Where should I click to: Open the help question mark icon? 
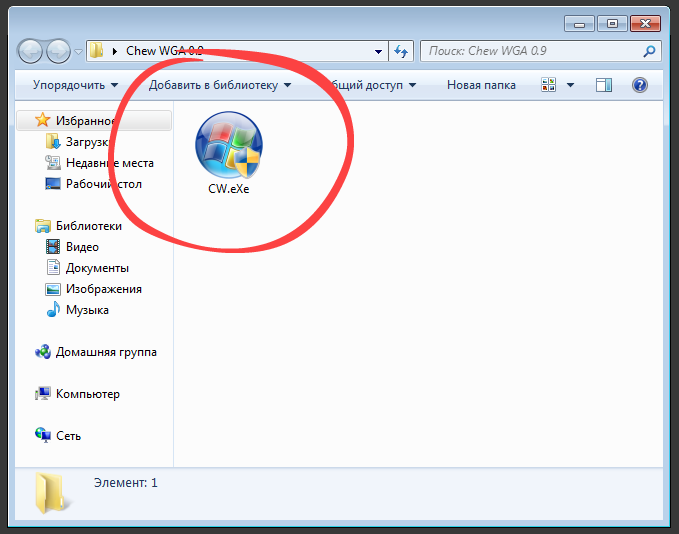coord(640,85)
